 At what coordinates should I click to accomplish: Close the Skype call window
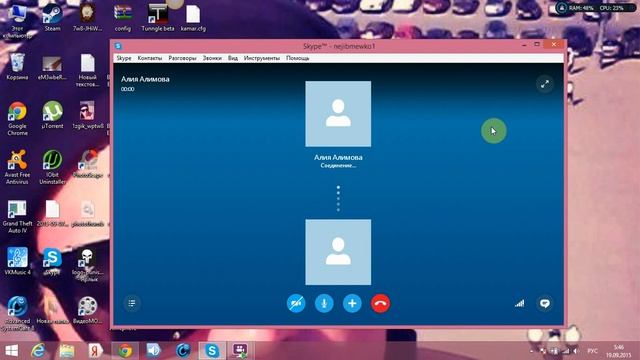pyautogui.click(x=553, y=44)
